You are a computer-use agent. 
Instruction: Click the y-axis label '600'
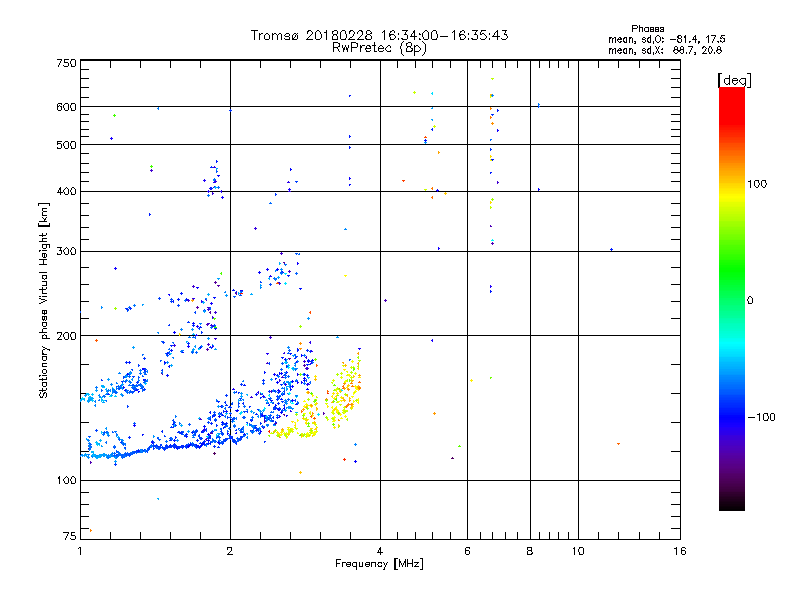(x=66, y=107)
